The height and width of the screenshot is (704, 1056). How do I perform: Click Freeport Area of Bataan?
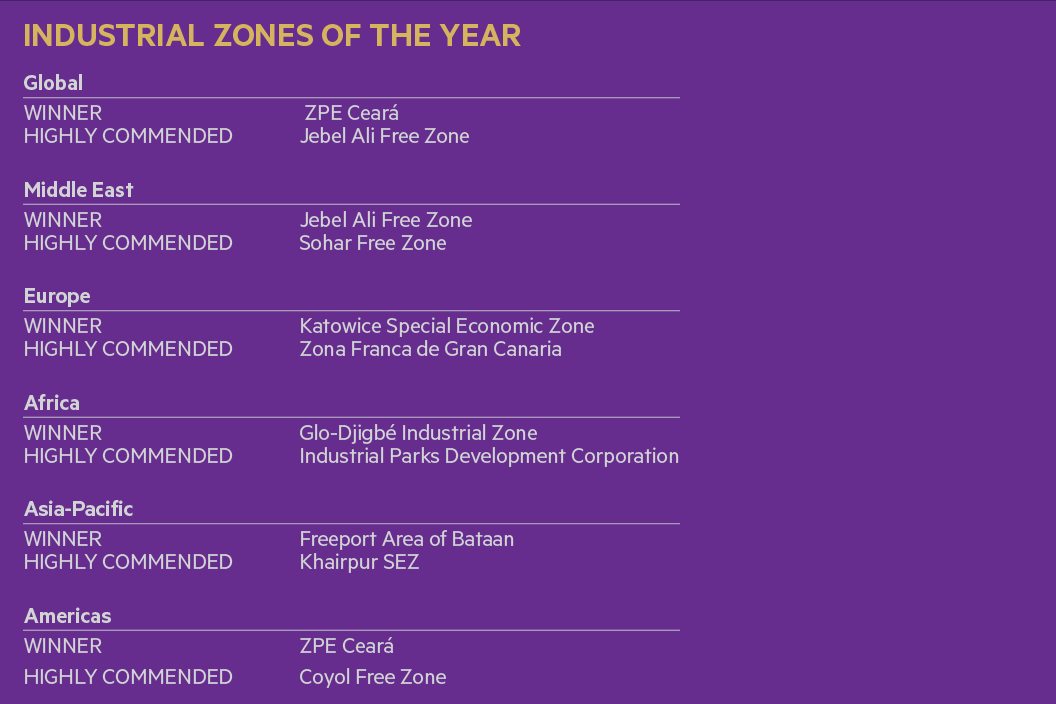(x=406, y=539)
